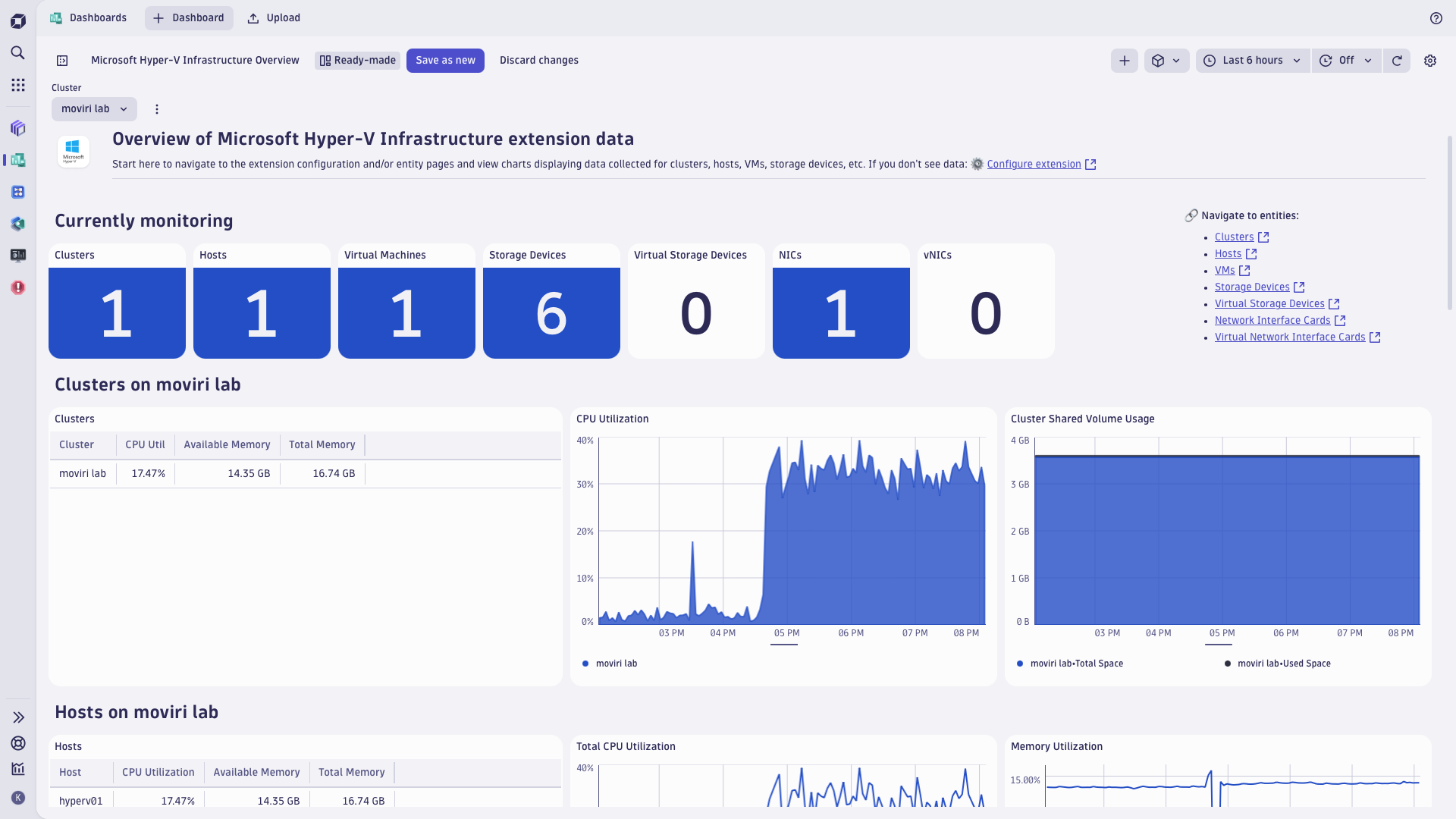This screenshot has height=819, width=1456.
Task: Click the Virtual Machines tile
Action: click(406, 301)
